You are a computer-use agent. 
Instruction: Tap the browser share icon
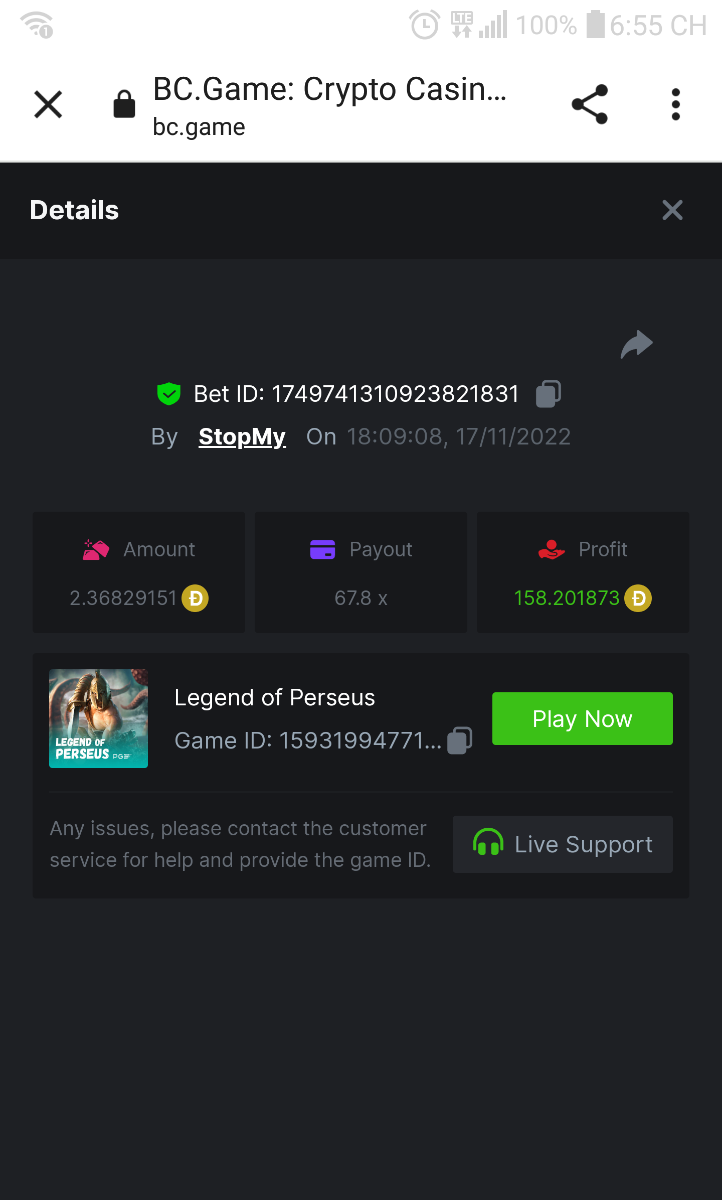(589, 104)
